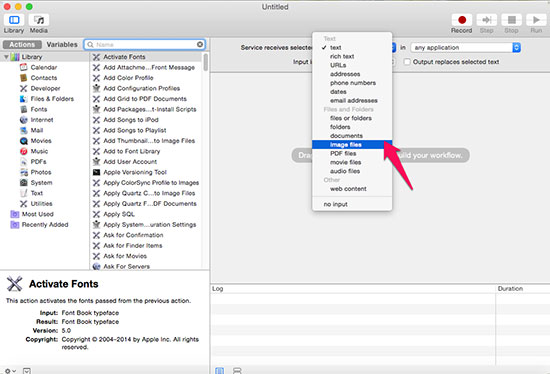Select the Fonts category icon
550x374 pixels.
click(x=24, y=109)
